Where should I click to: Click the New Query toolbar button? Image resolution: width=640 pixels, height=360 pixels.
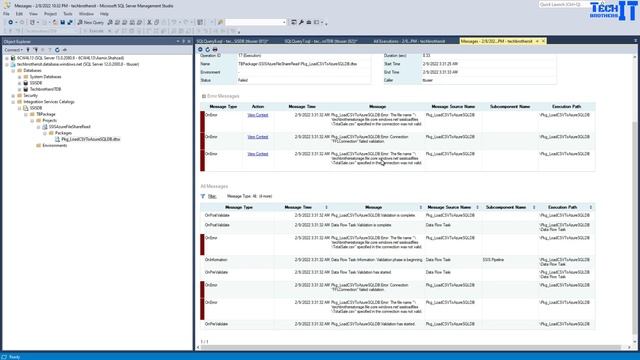click(91, 22)
